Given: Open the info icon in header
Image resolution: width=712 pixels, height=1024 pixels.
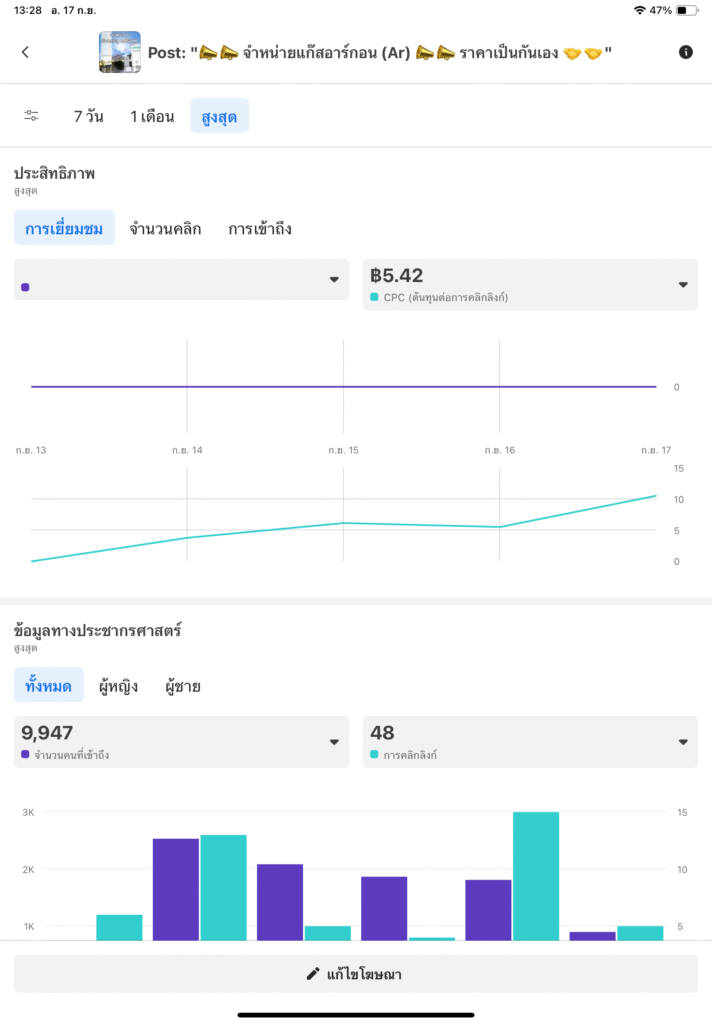Looking at the screenshot, I should click(686, 52).
